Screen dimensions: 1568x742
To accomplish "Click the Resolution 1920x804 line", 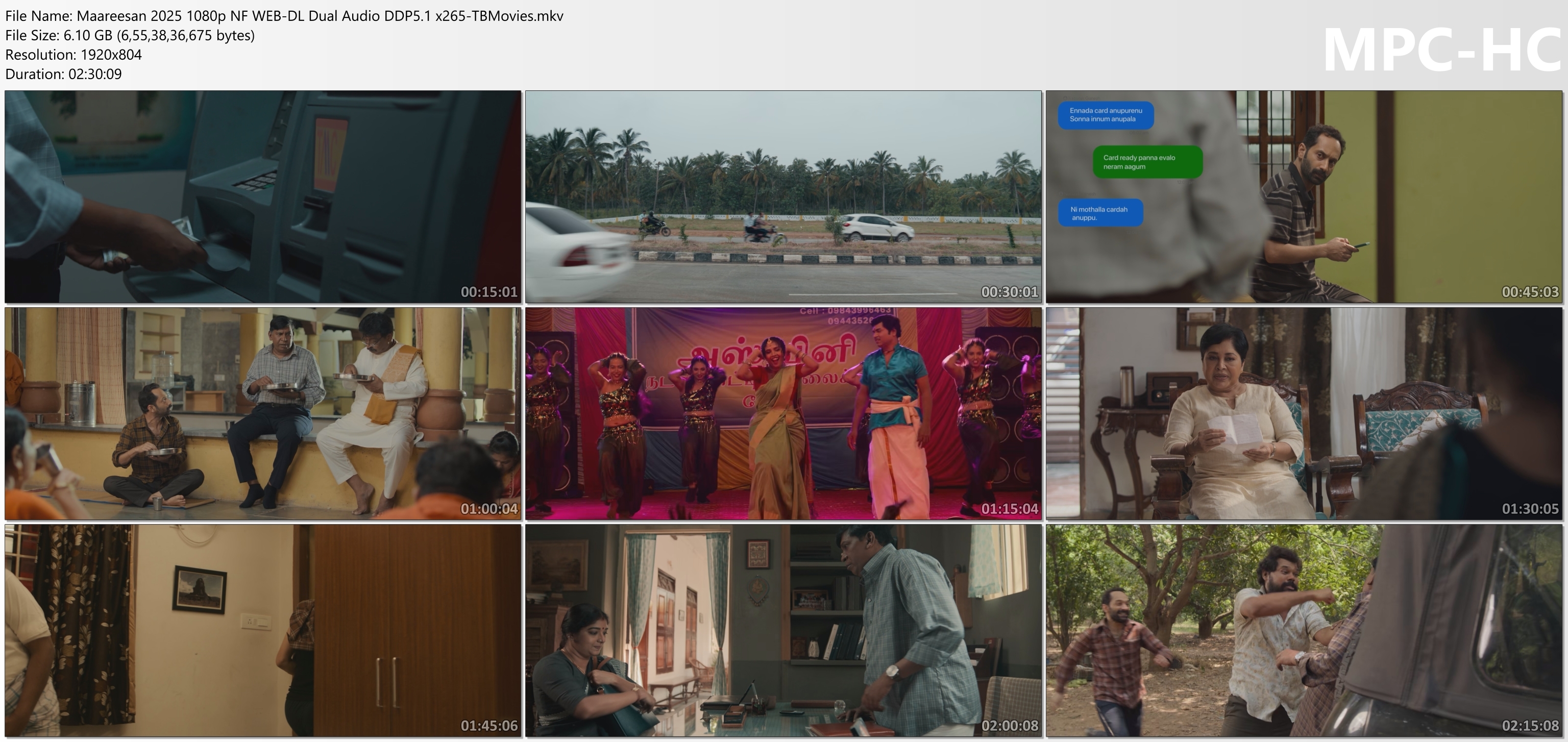I will (x=73, y=55).
